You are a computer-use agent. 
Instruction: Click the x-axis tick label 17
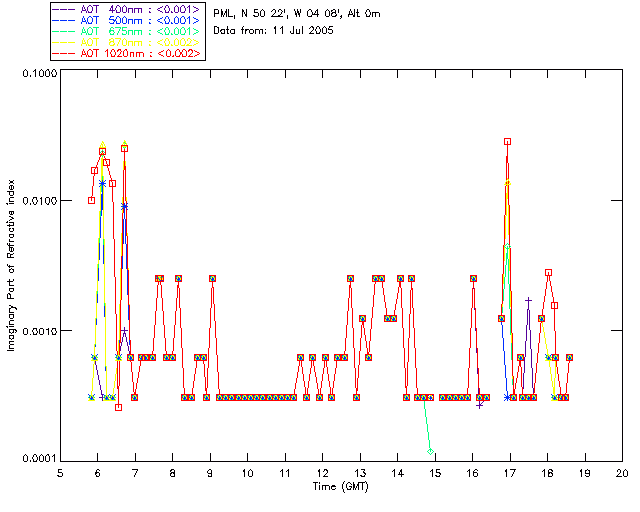point(510,473)
